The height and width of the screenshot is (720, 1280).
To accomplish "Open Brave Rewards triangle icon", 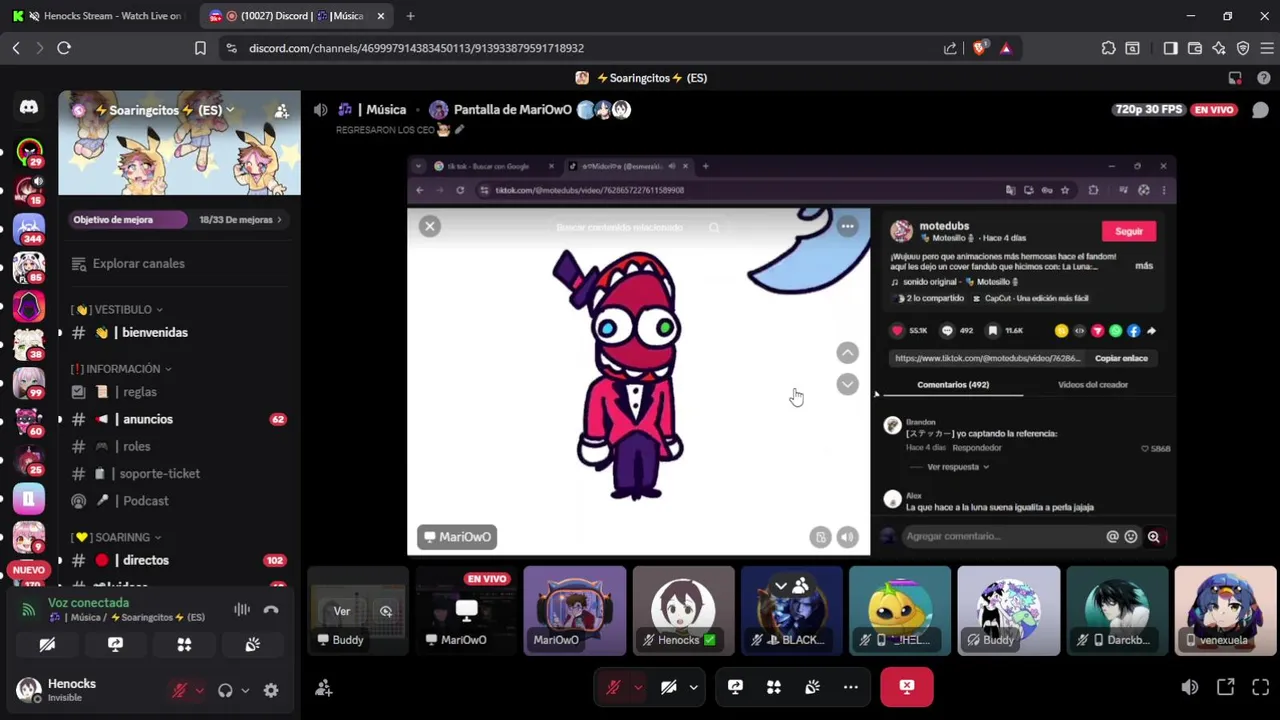I will point(1006,48).
